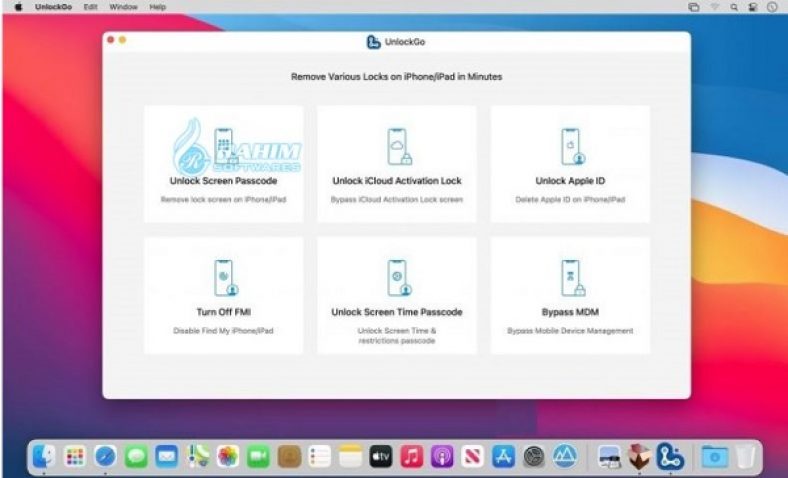Click 'Unlock Screen Time & restrictions passcode' text
The width and height of the screenshot is (788, 478).
(397, 336)
